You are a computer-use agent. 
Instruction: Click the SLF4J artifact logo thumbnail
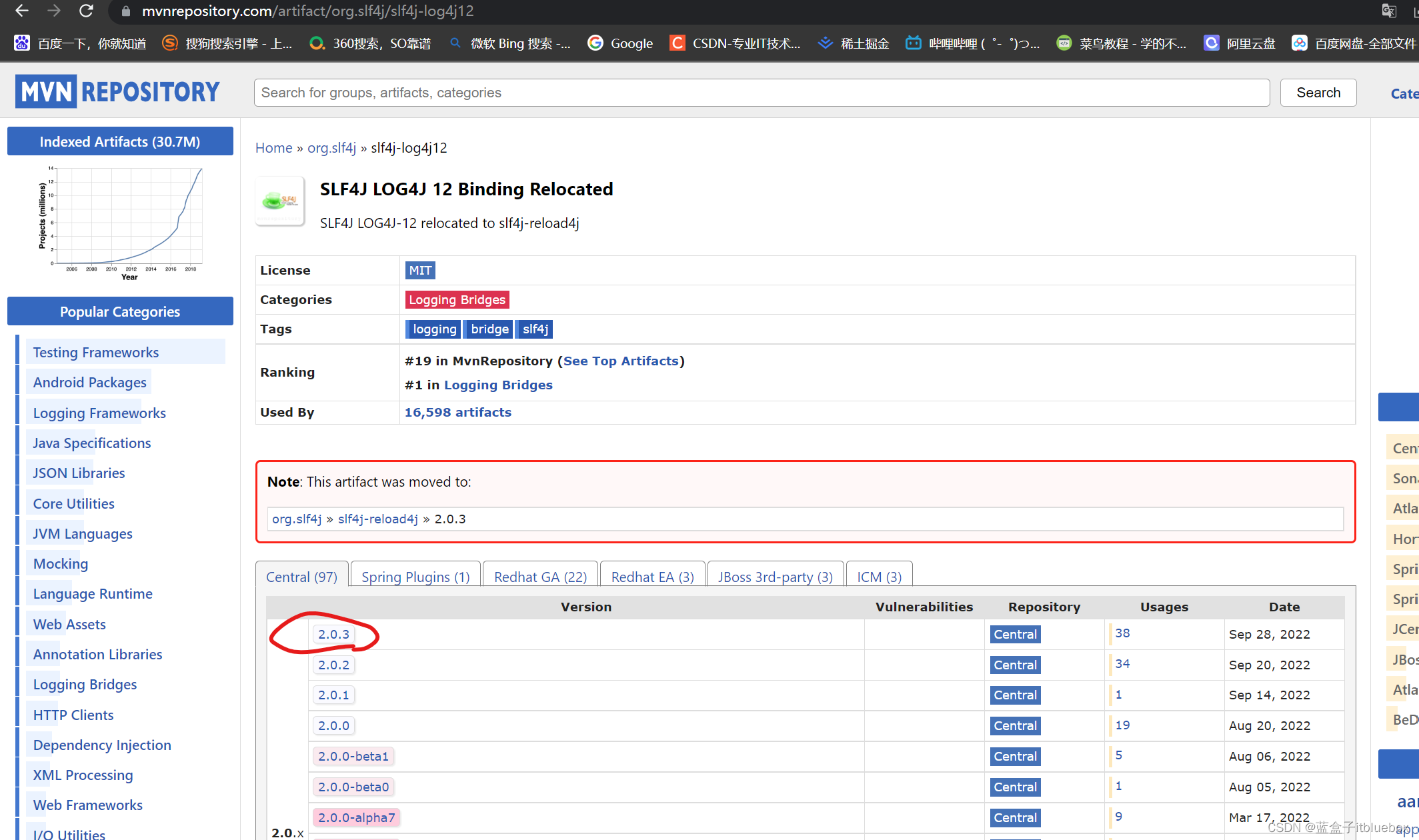(280, 201)
